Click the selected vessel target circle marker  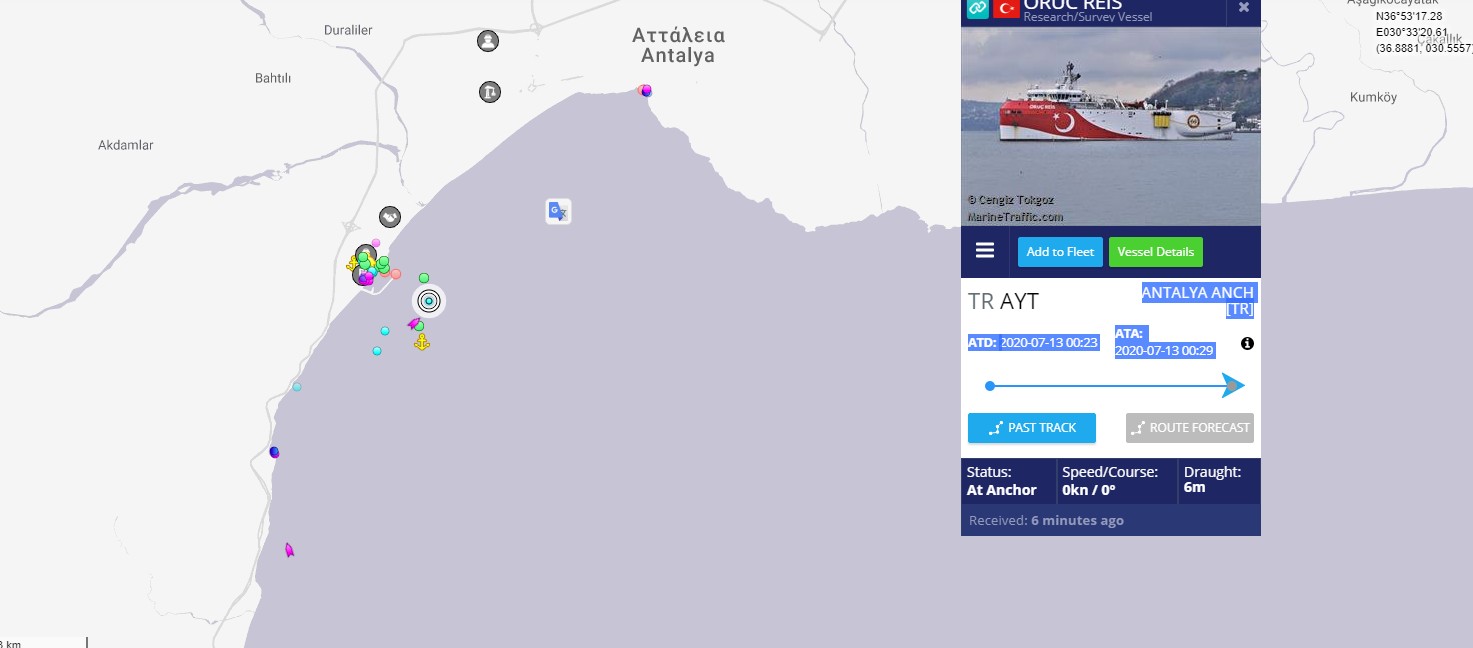[429, 301]
